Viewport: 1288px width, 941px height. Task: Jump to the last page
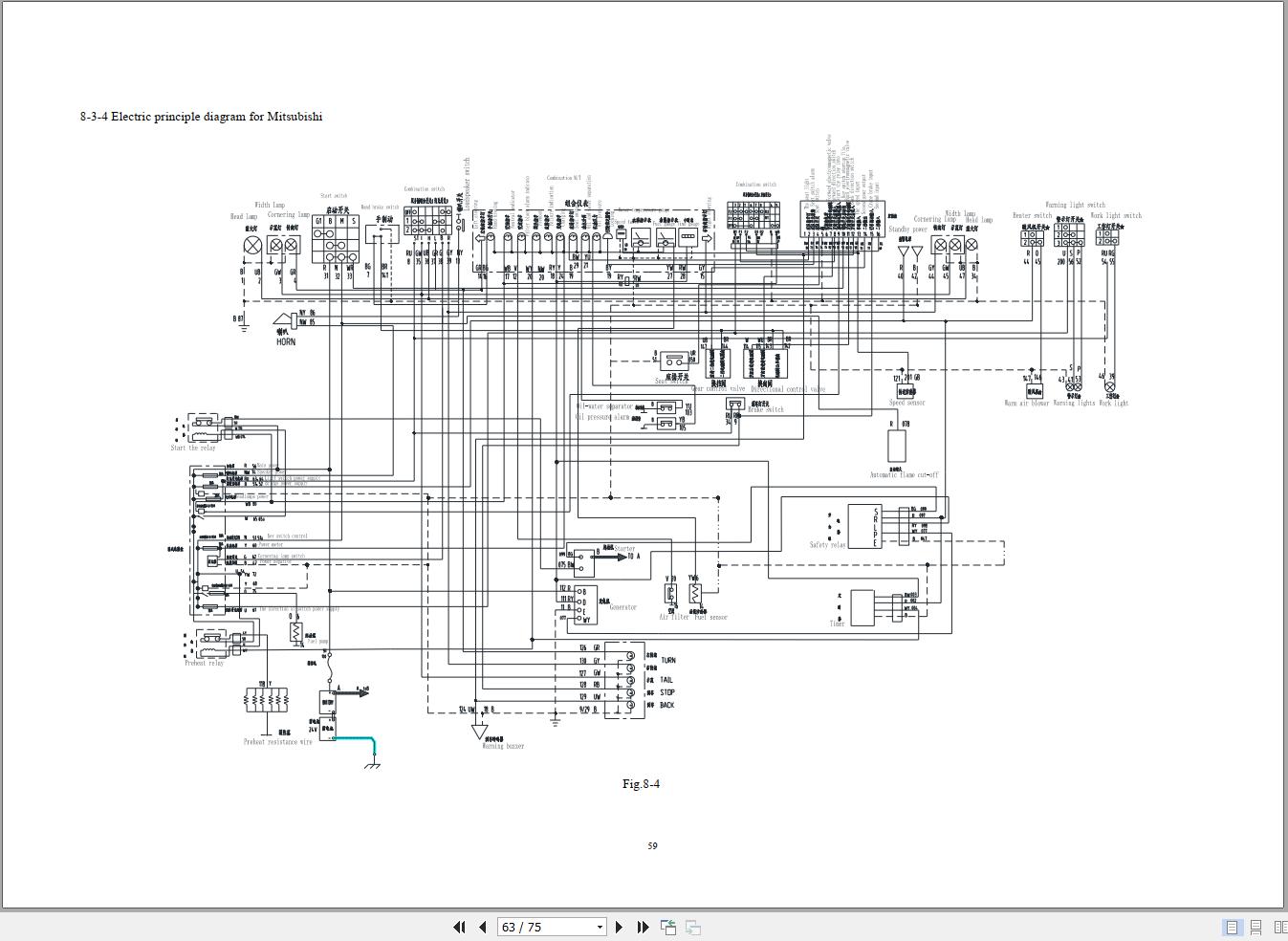coord(643,927)
